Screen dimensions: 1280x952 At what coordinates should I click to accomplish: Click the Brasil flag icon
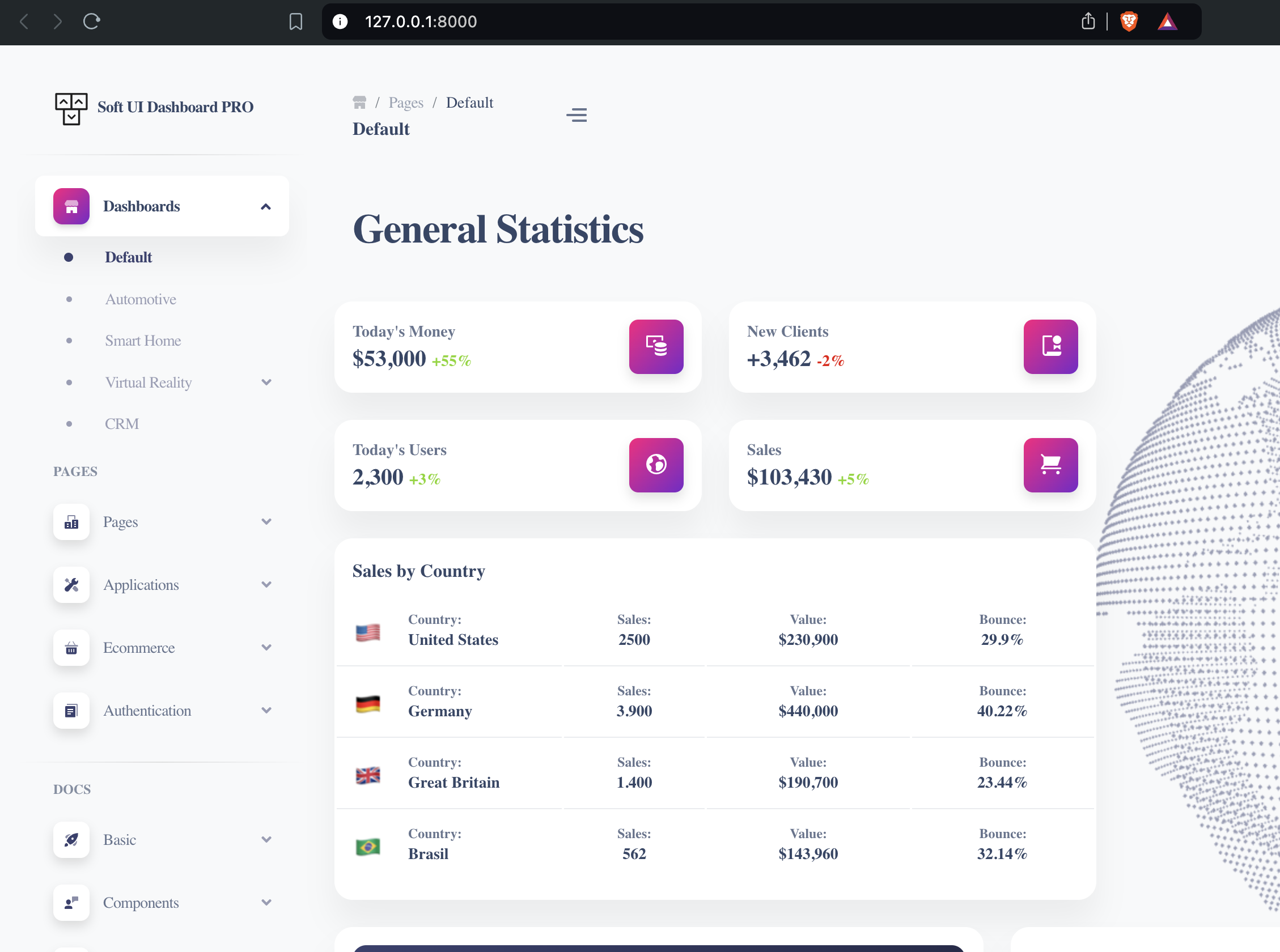368,847
